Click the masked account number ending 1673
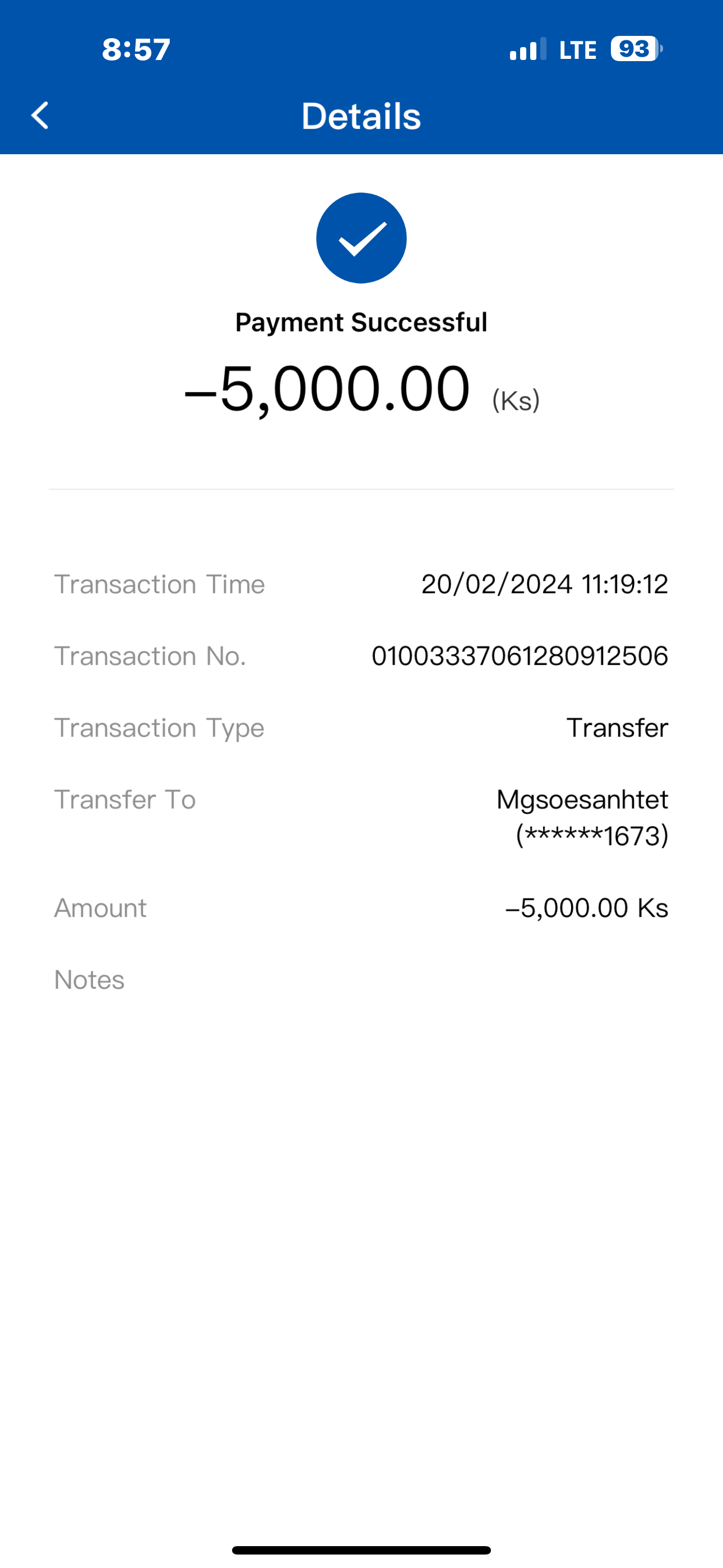This screenshot has height=1568, width=723. 591,836
